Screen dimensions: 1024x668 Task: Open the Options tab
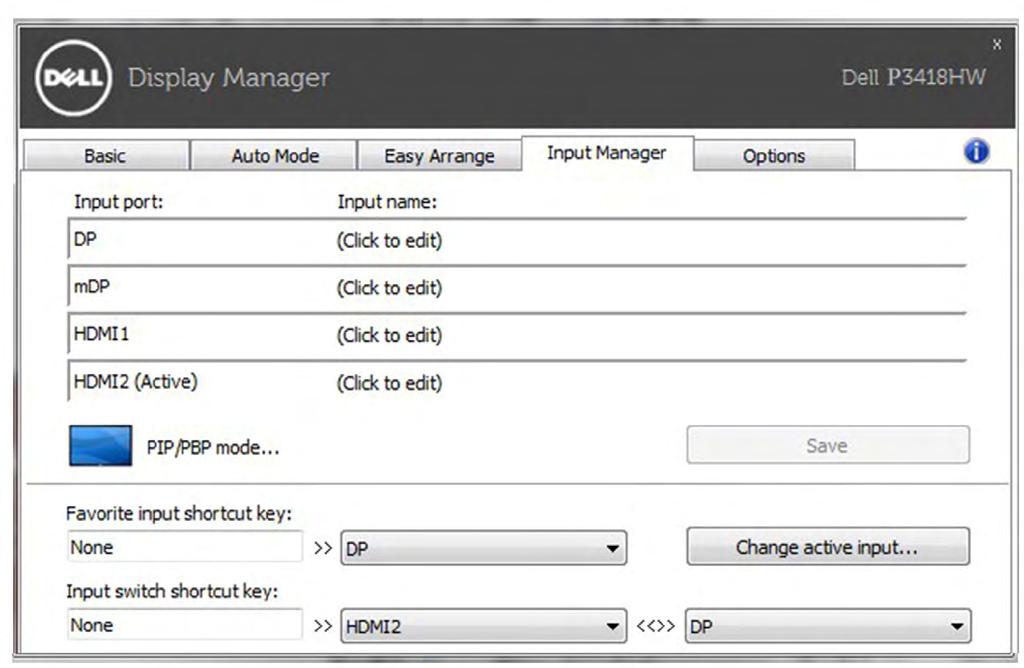(x=774, y=156)
